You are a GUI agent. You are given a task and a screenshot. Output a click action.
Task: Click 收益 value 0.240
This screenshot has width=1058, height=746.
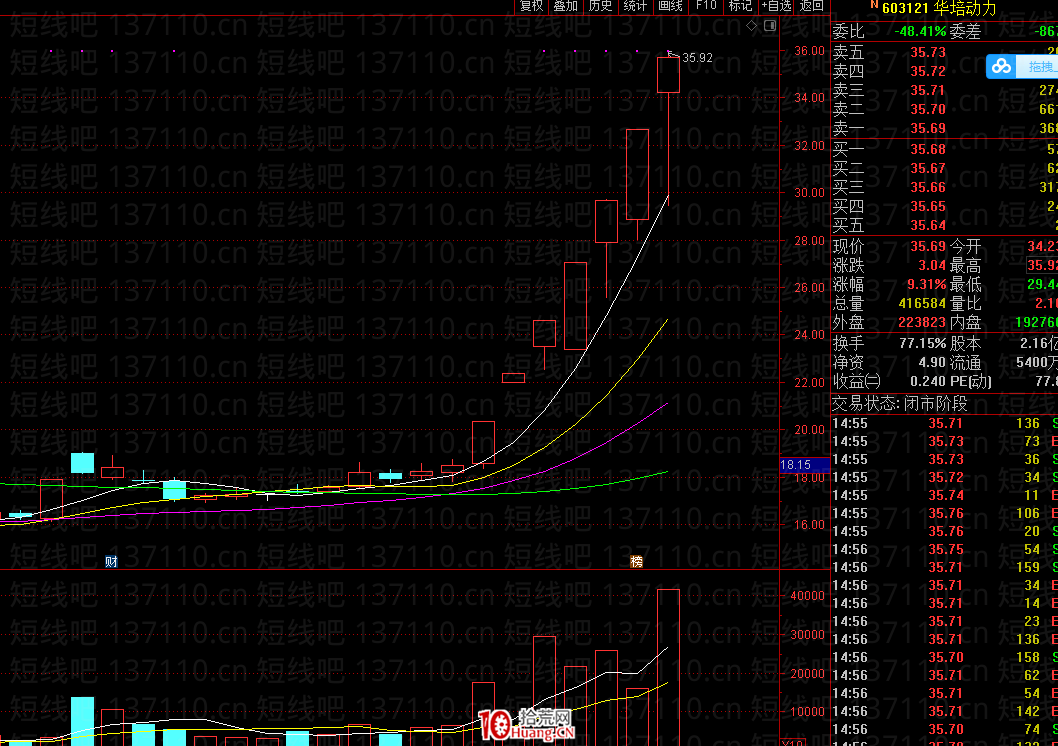click(x=928, y=381)
